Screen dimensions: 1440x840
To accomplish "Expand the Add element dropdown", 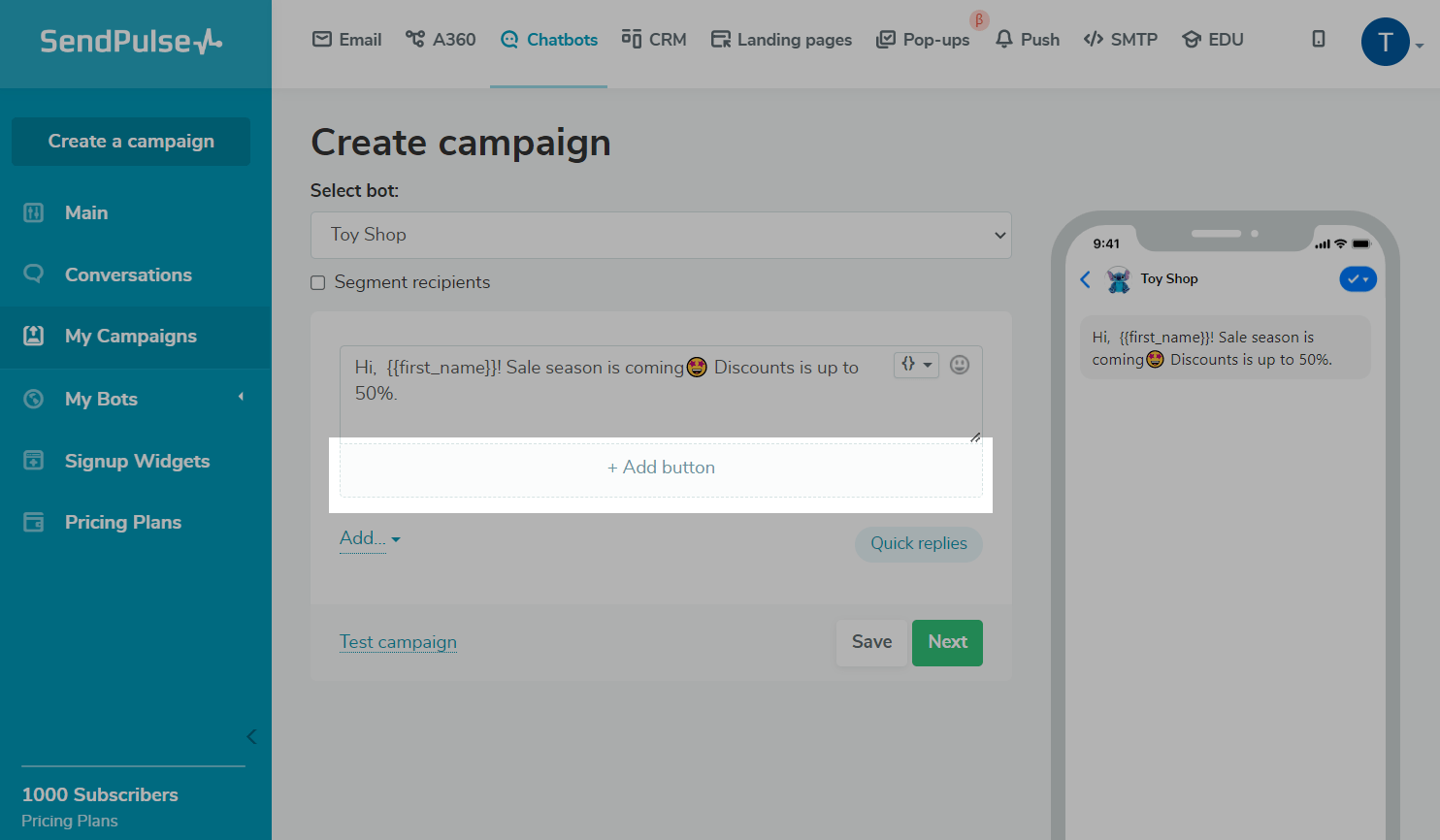I will pos(370,538).
